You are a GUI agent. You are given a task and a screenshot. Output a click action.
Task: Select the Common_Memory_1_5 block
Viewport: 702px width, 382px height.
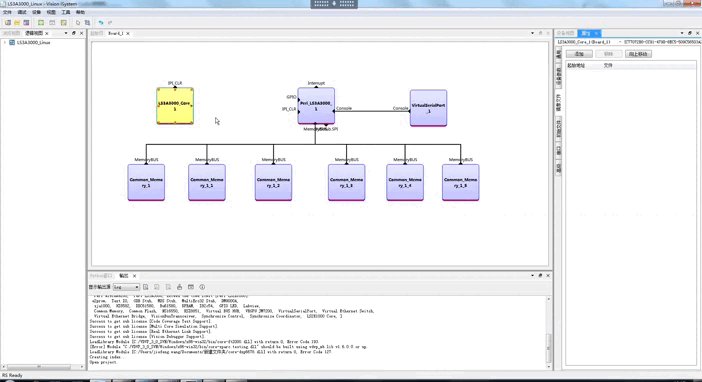[x=461, y=182]
